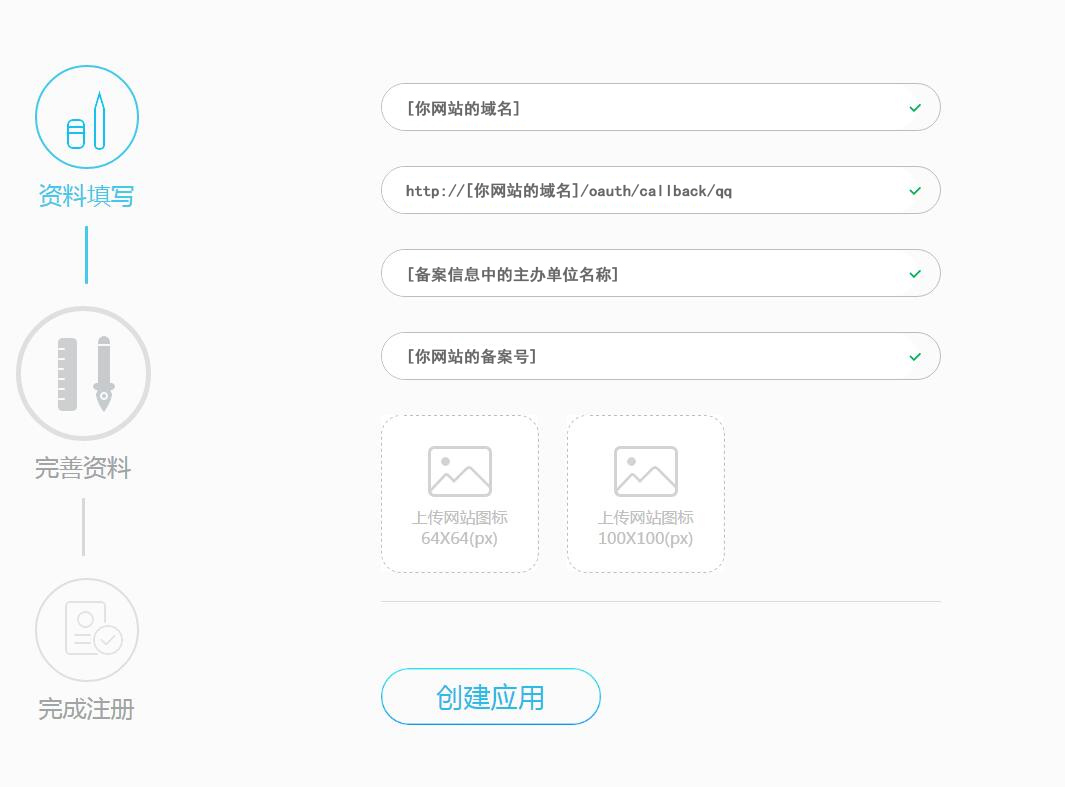Focus the [备案信息中的主办单位名称] input field

[x=661, y=273]
